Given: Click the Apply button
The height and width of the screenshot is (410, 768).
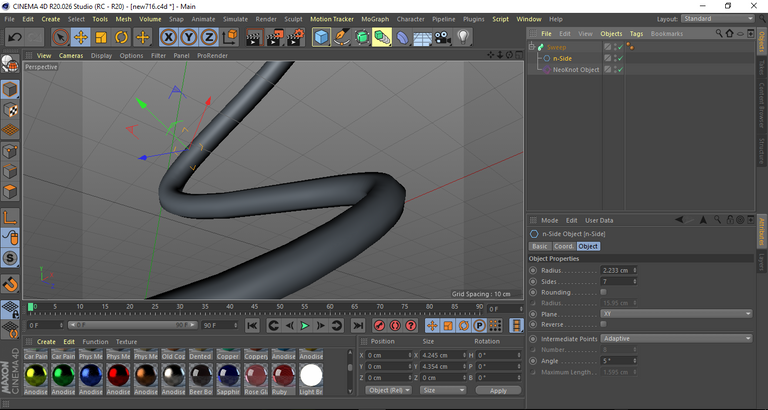Looking at the screenshot, I should pyautogui.click(x=498, y=390).
